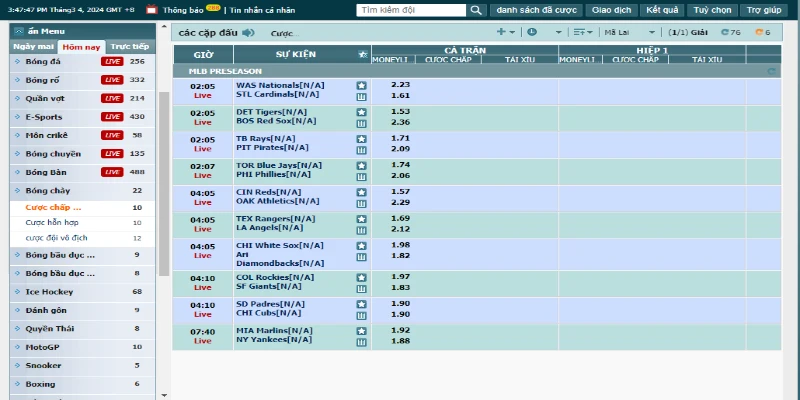Favorite the SD Padres vs CHI Cubs match

tap(361, 304)
